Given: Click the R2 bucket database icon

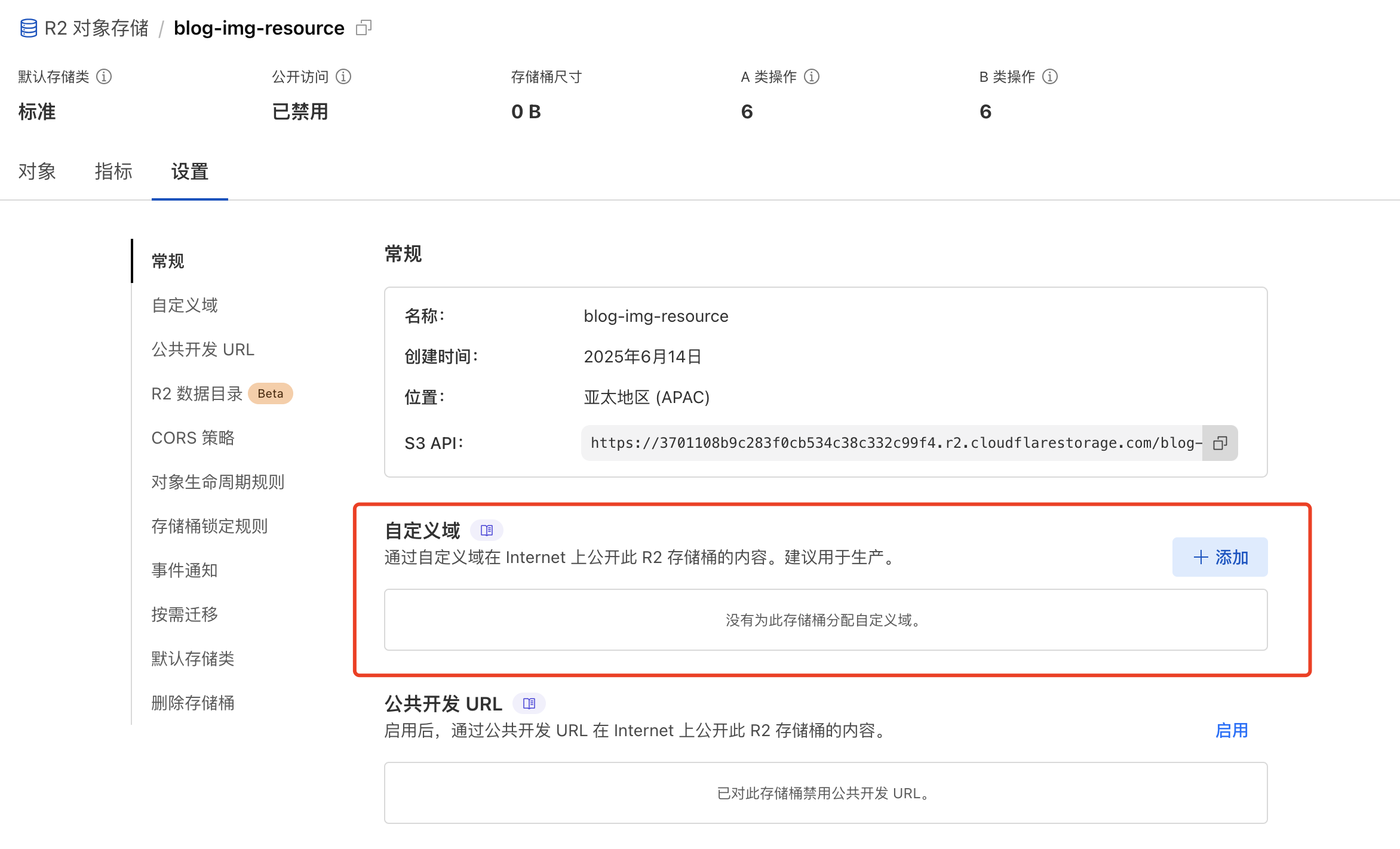Looking at the screenshot, I should point(28,28).
